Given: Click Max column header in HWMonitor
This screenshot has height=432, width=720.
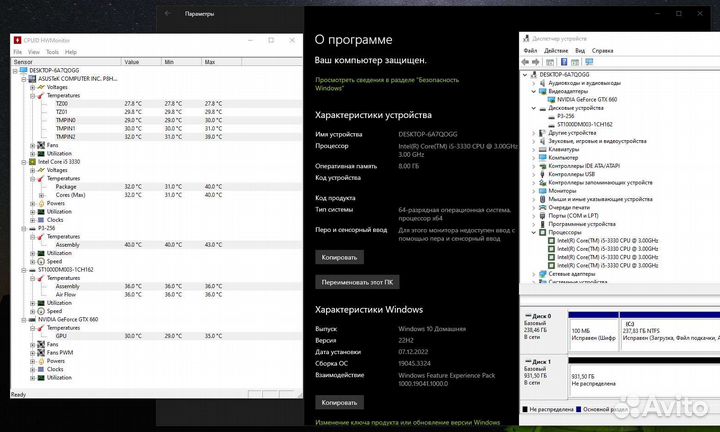Looking at the screenshot, I should (222, 62).
